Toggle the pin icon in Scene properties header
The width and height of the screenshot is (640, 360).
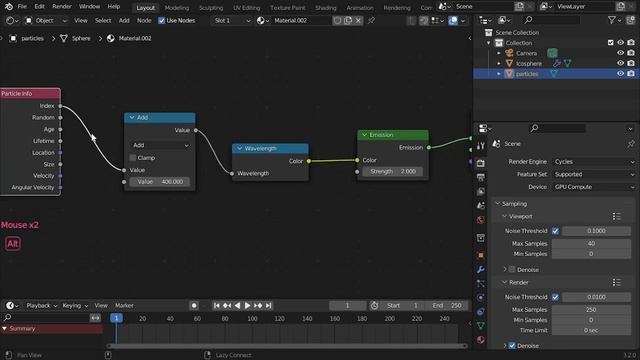[631, 144]
